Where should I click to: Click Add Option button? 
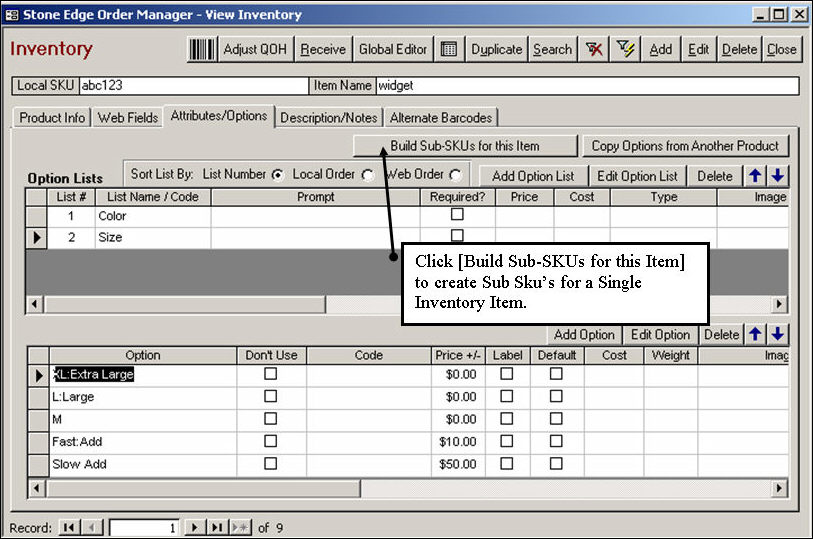point(584,335)
